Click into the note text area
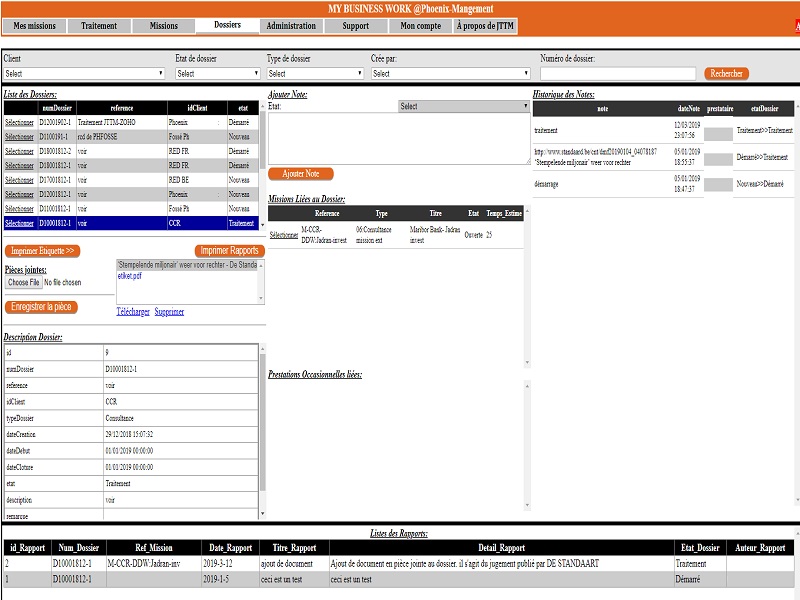 click(399, 139)
